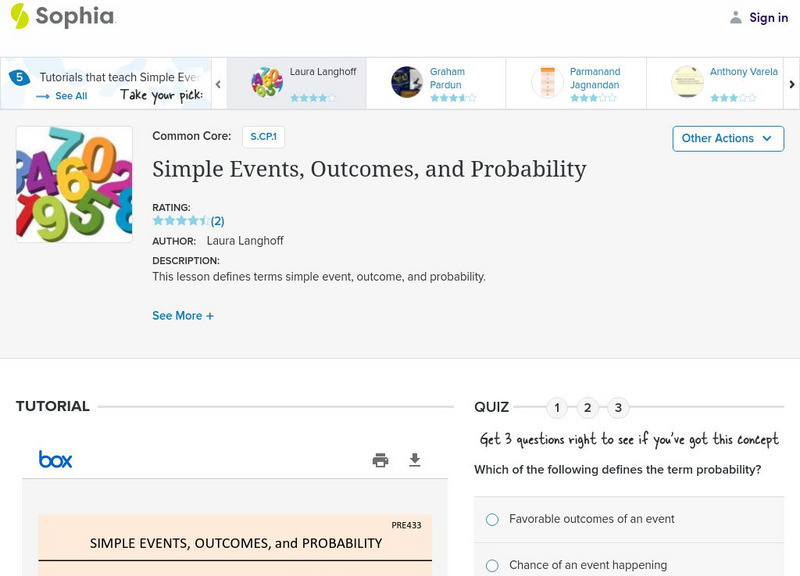Open the Other Actions dropdown
The width and height of the screenshot is (800, 576).
point(727,138)
